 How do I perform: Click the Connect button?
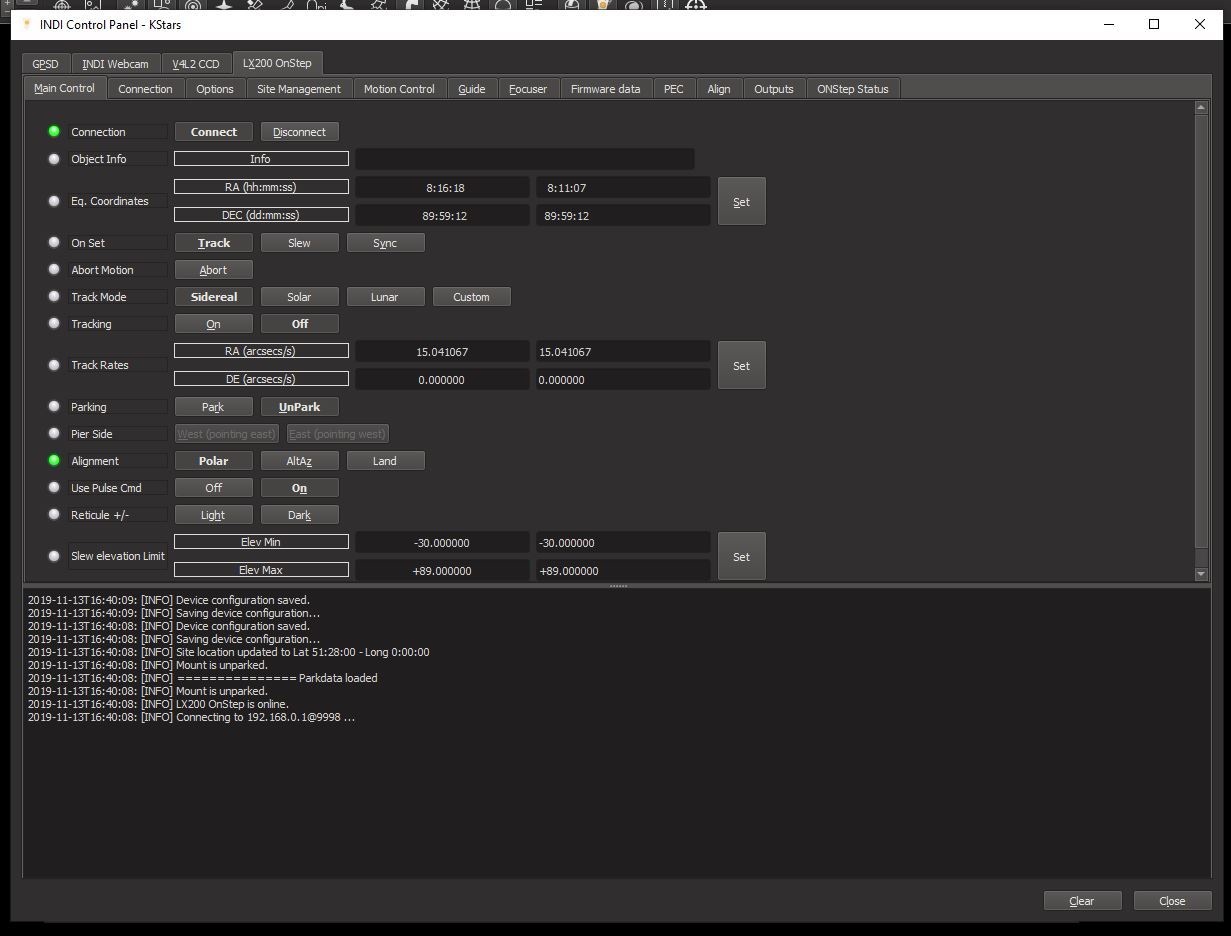pyautogui.click(x=214, y=132)
